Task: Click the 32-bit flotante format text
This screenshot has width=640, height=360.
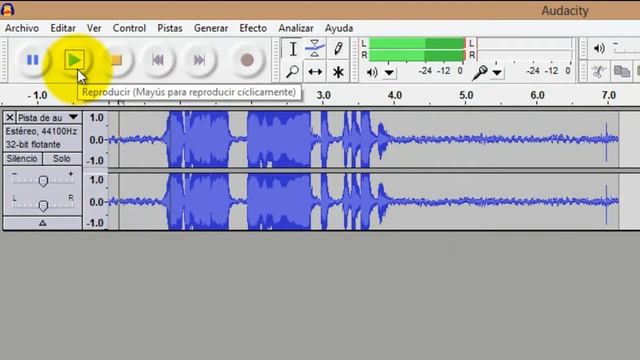Action: click(33, 144)
